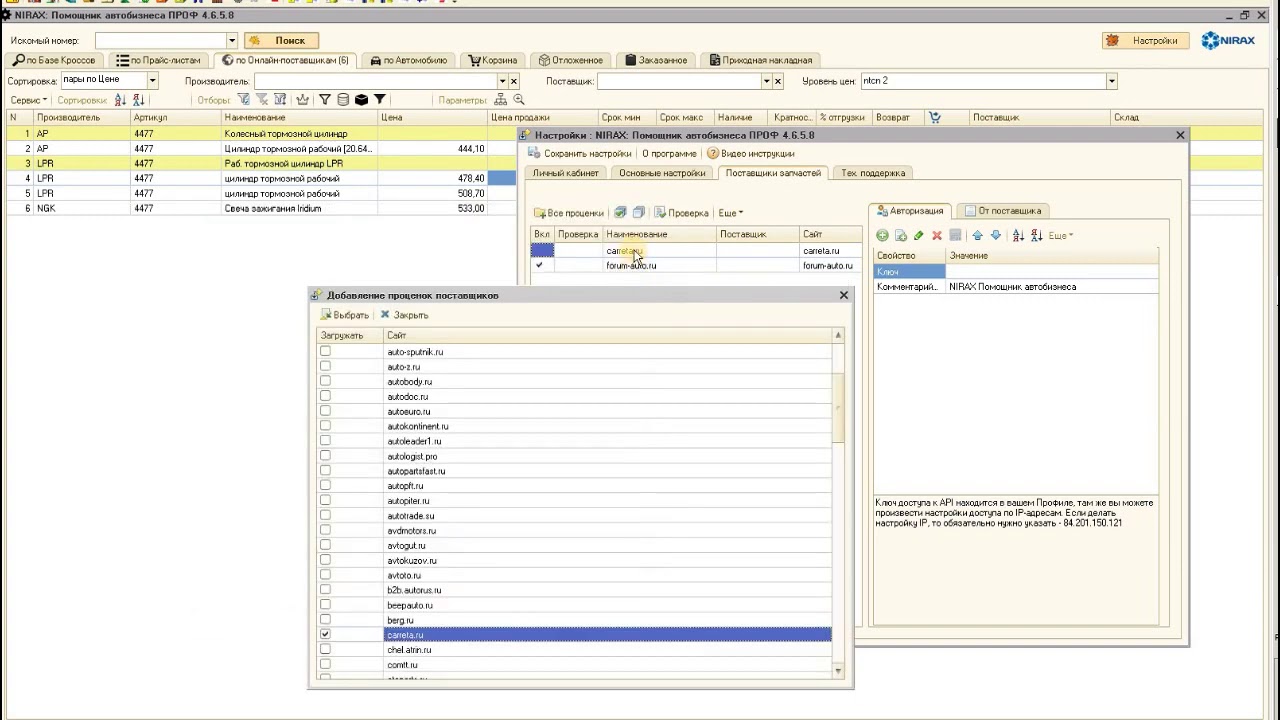Click the supplier list vertical scrollbar thumb
This screenshot has height=720, width=1280.
point(839,410)
